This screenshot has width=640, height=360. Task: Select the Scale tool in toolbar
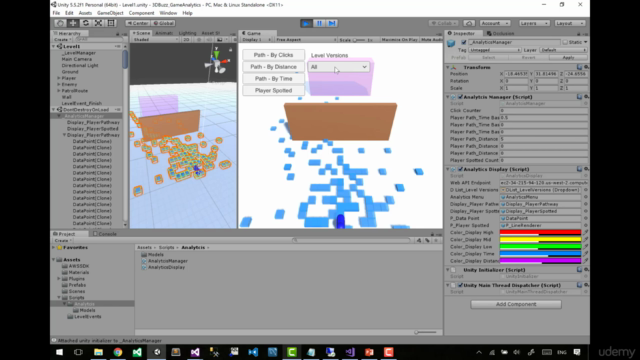[x=98, y=23]
